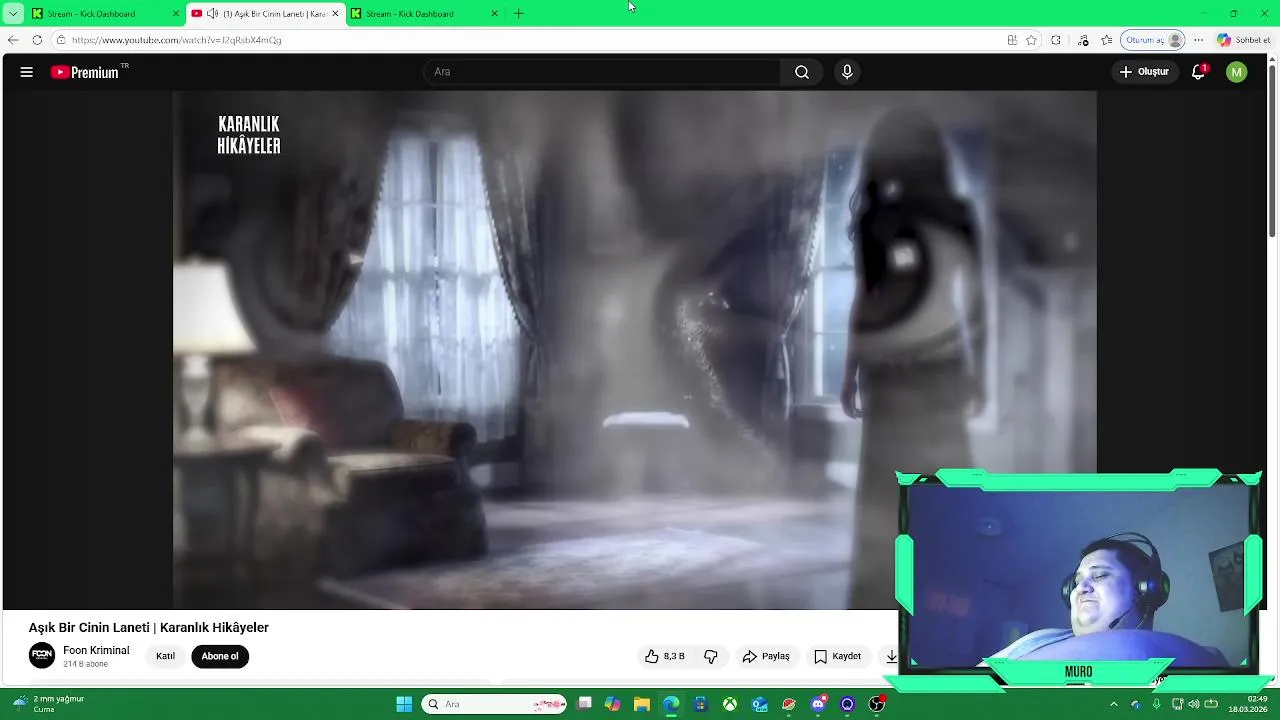Click the Oluştur create button
This screenshot has width=1280, height=720.
(x=1144, y=72)
